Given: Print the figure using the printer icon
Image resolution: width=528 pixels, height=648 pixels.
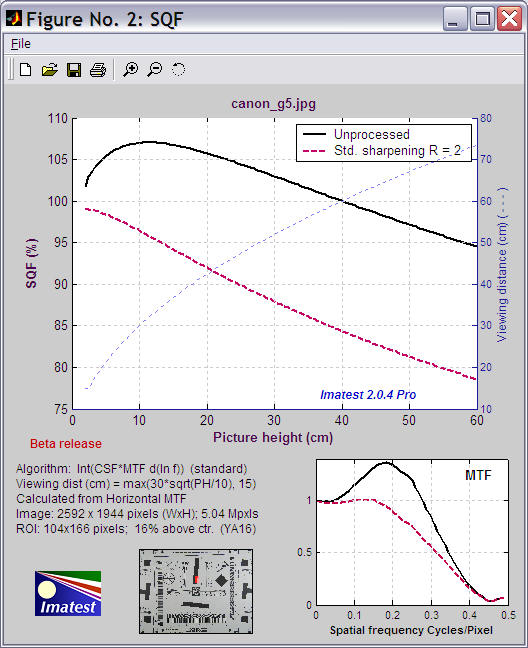Looking at the screenshot, I should tap(98, 69).
